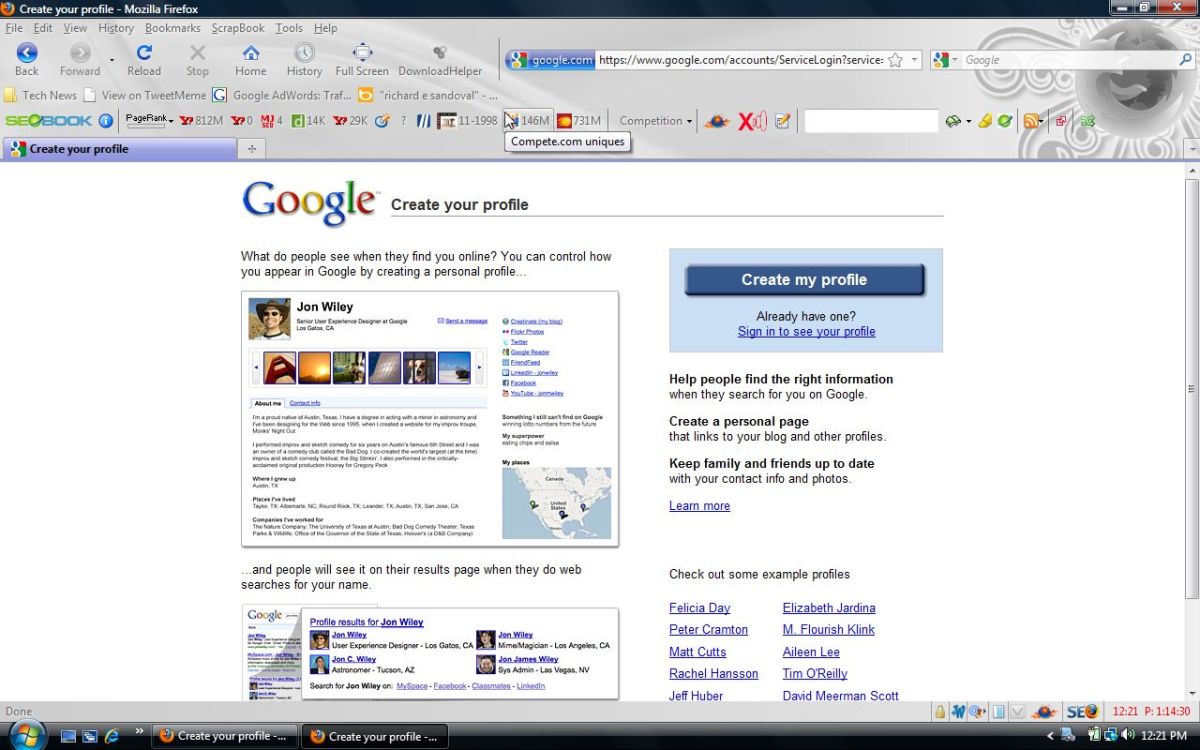Click the SEO toolbar text input field
1200x750 pixels.
coord(871,121)
